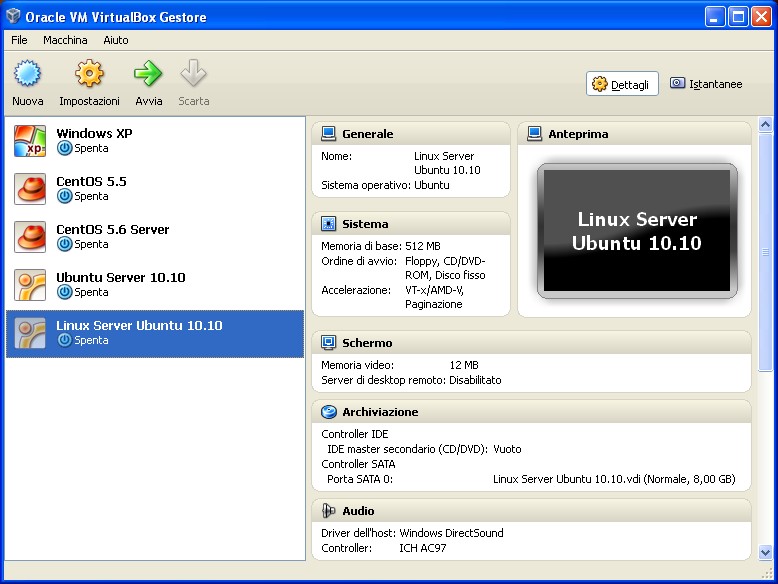Click the Spenta status under CentOS 5.5

[x=91, y=196]
